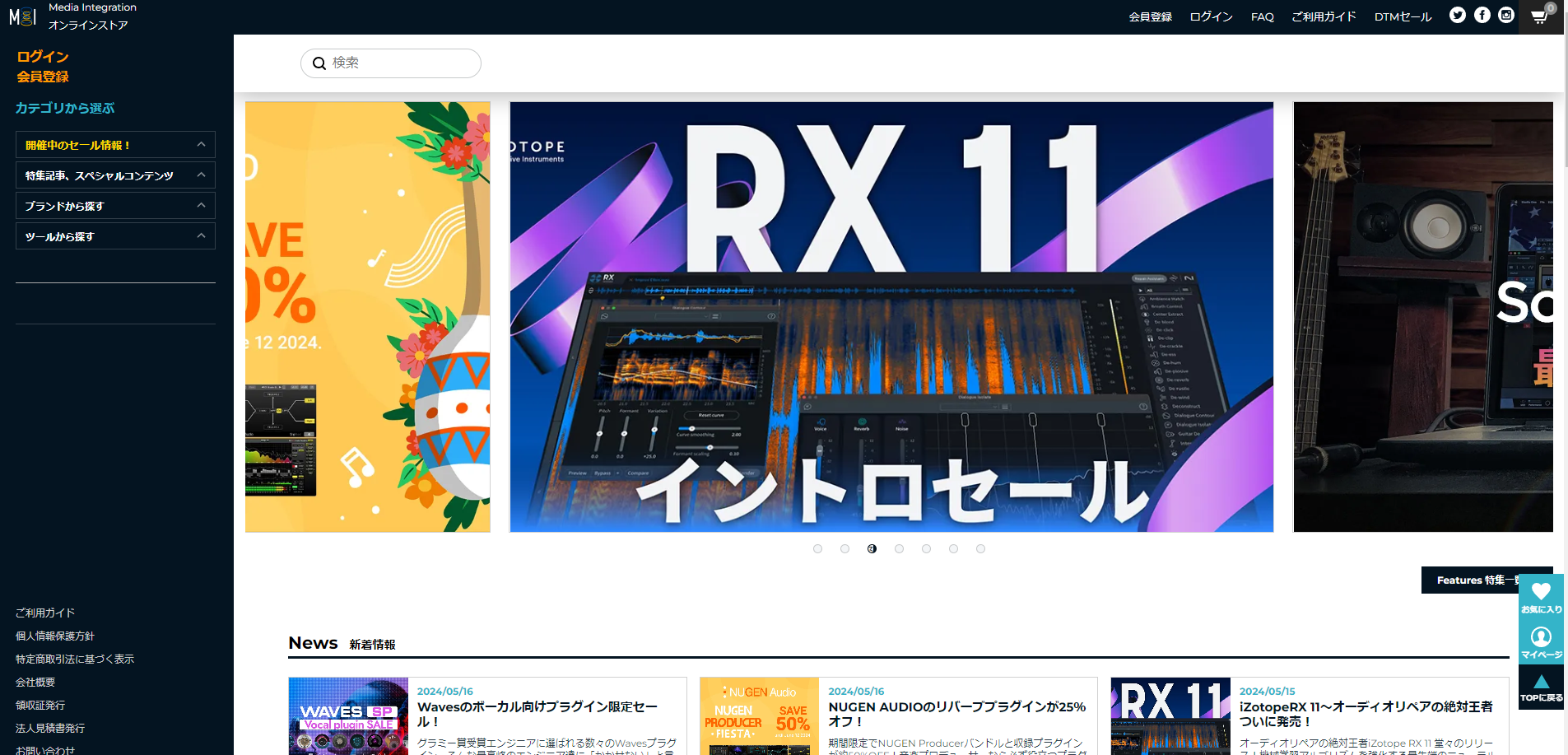Image resolution: width=1568 pixels, height=755 pixels.
Task: Select the fifth carousel dot
Action: tap(926, 548)
